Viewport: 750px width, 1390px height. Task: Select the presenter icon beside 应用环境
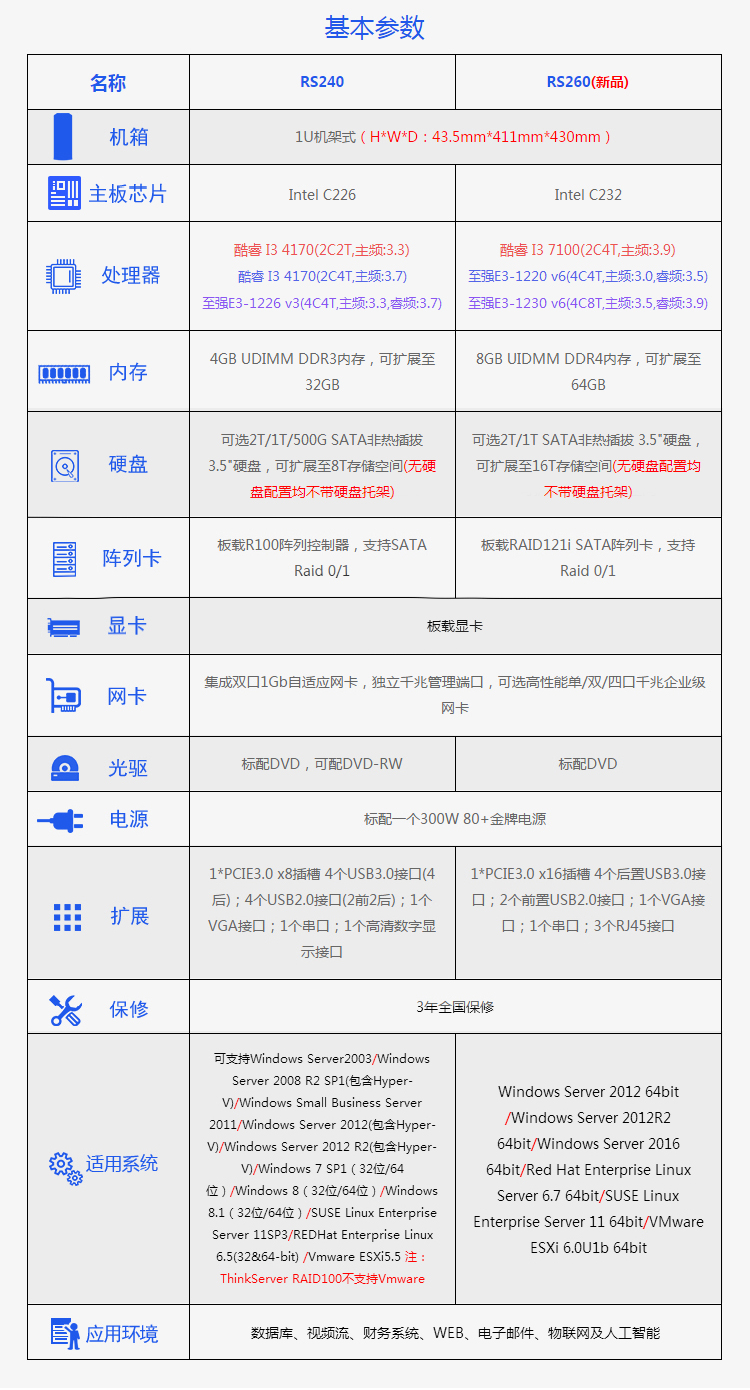(65, 1334)
